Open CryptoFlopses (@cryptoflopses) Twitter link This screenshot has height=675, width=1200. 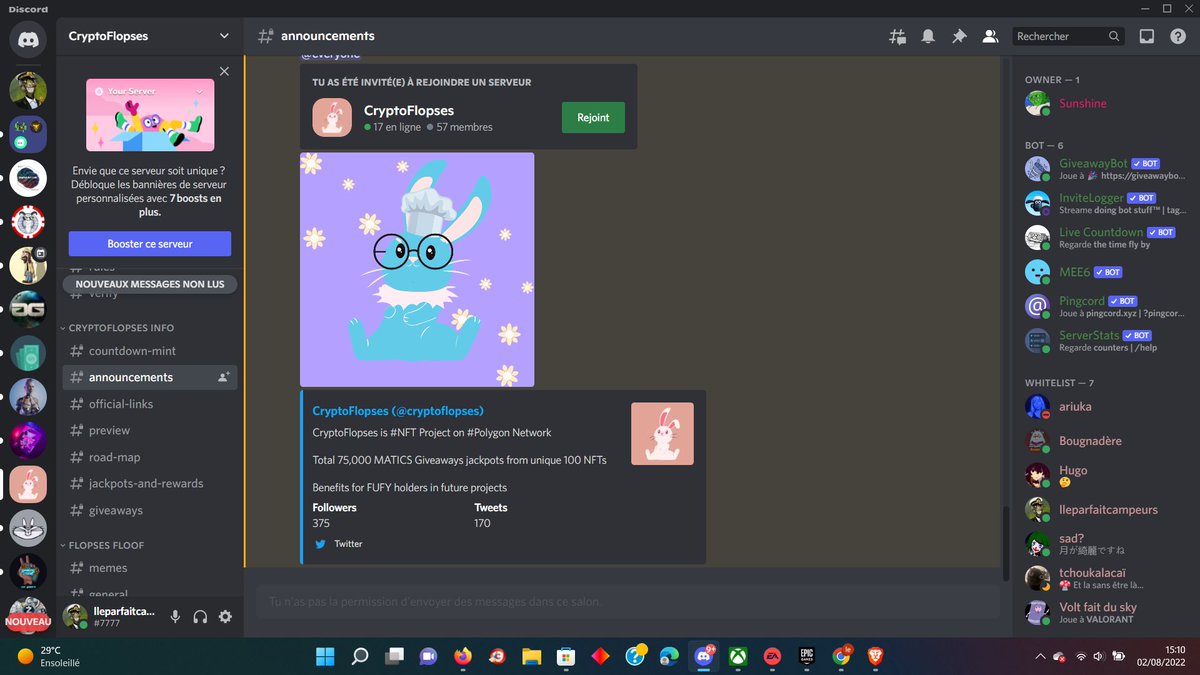[398, 411]
